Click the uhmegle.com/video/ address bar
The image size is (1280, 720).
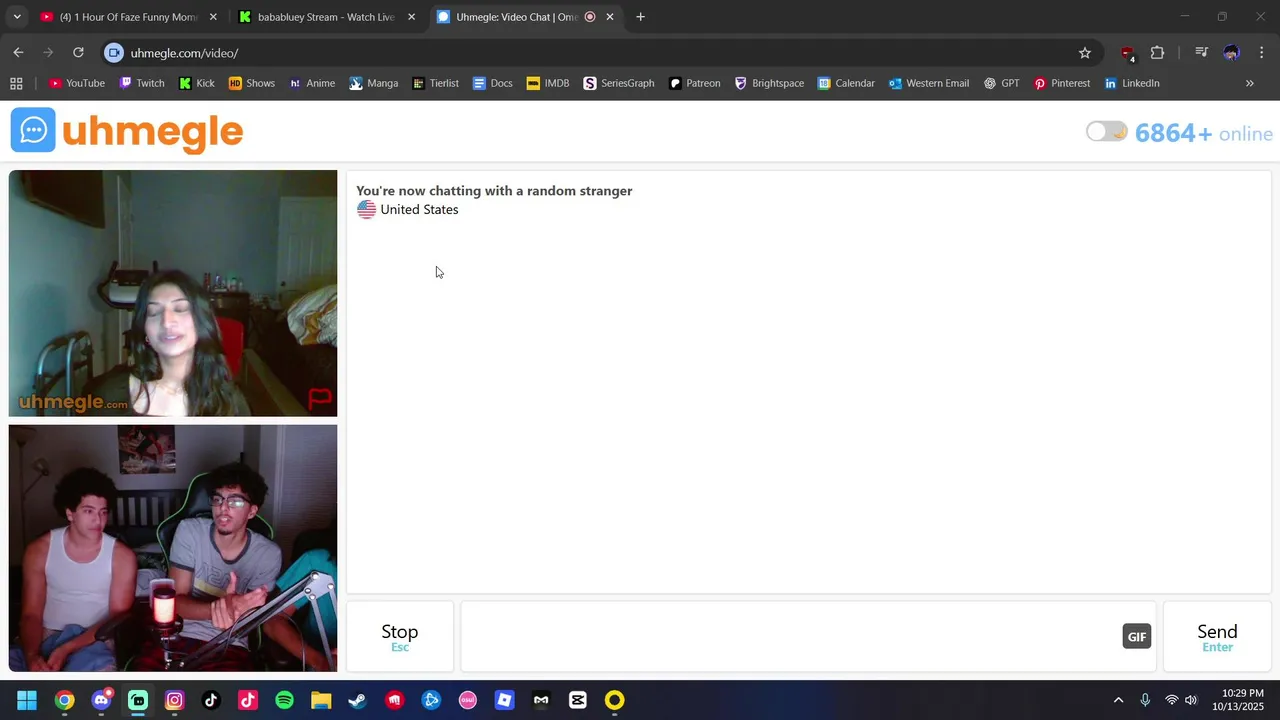[600, 53]
